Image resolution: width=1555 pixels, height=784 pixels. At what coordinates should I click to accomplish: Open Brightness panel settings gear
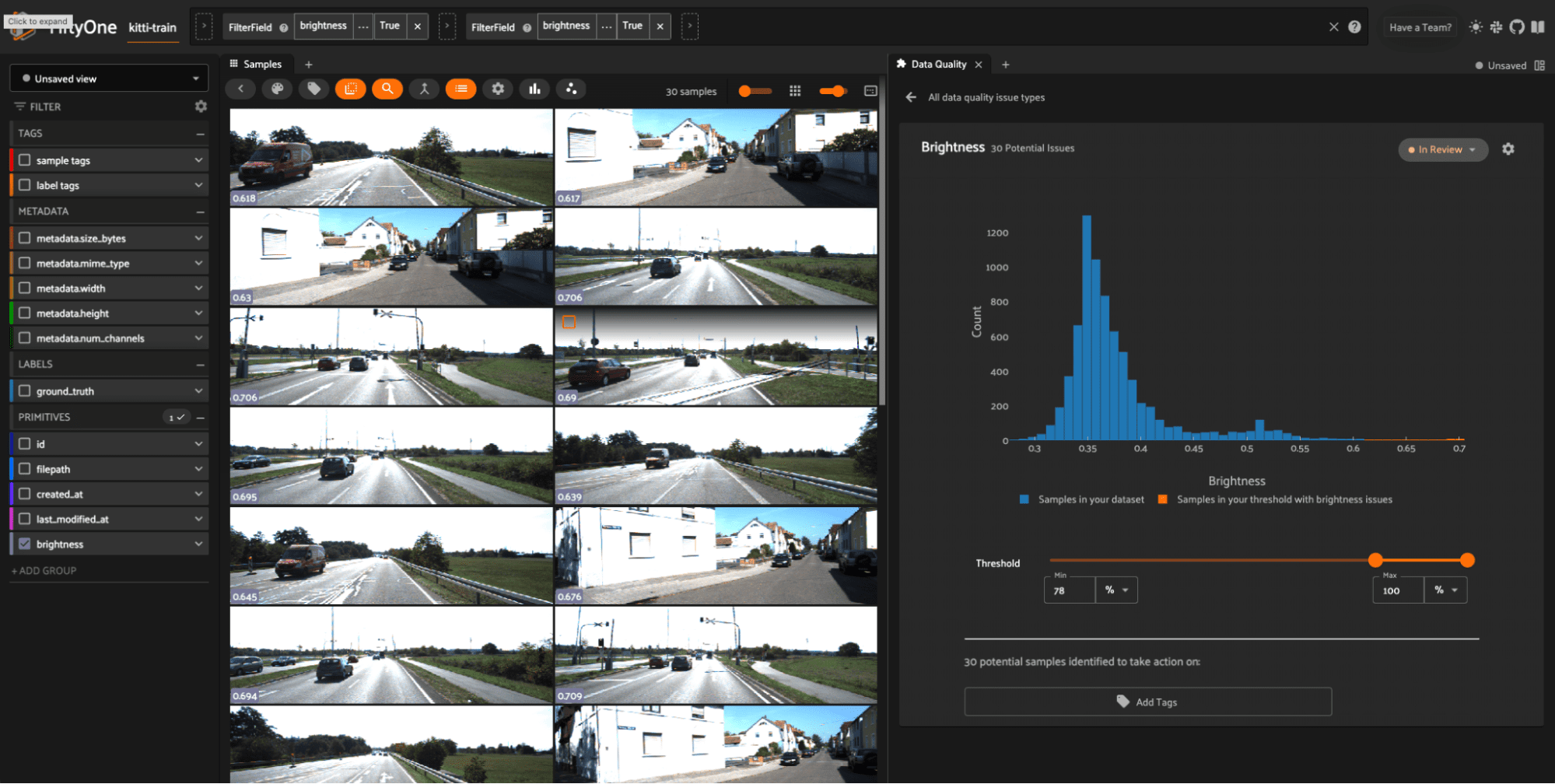coord(1508,149)
